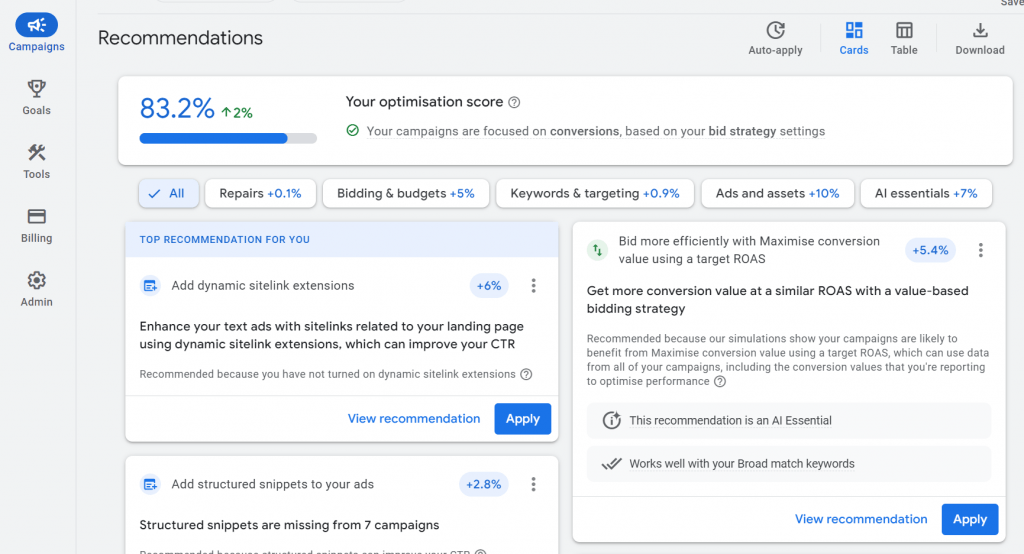Filter by Keywords & targeting +0.9%
This screenshot has width=1024, height=554.
595,193
